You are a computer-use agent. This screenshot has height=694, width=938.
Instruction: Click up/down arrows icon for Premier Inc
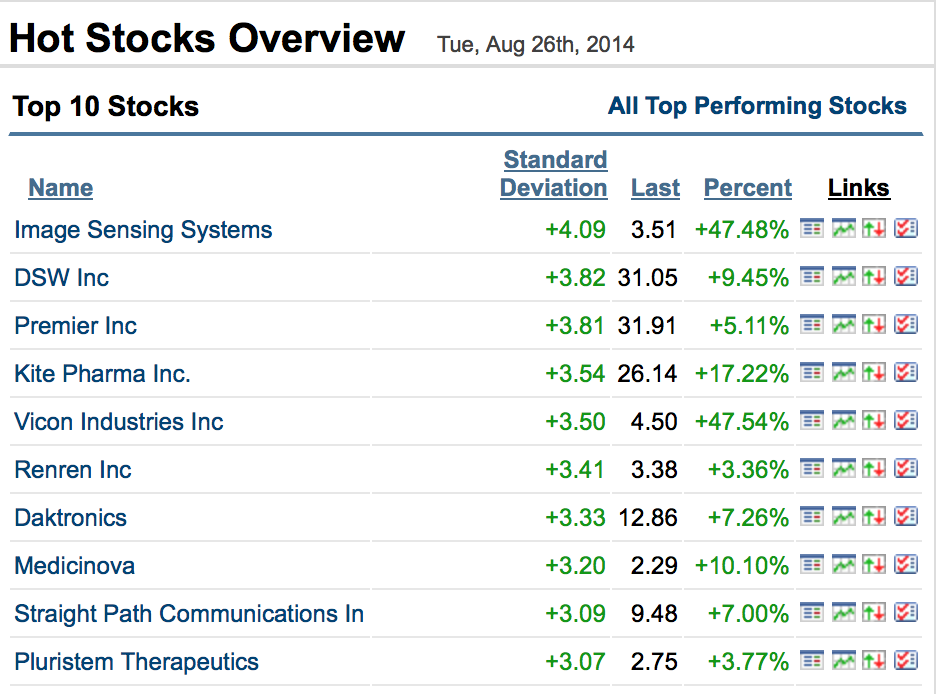coord(874,324)
